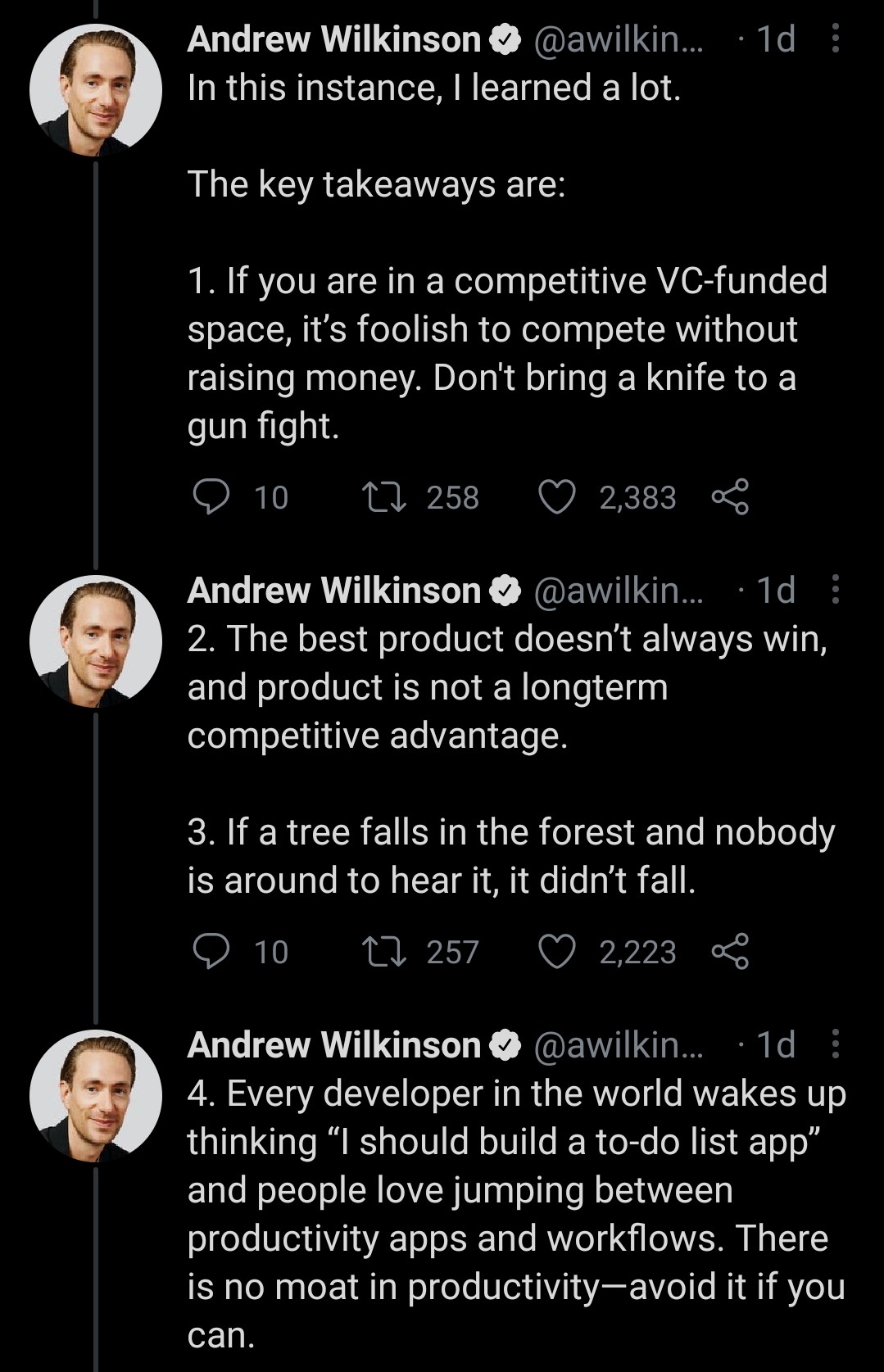This screenshot has width=884, height=1372.
Task: Reply to the tree-falls-in-forest tweet
Action: [211, 952]
